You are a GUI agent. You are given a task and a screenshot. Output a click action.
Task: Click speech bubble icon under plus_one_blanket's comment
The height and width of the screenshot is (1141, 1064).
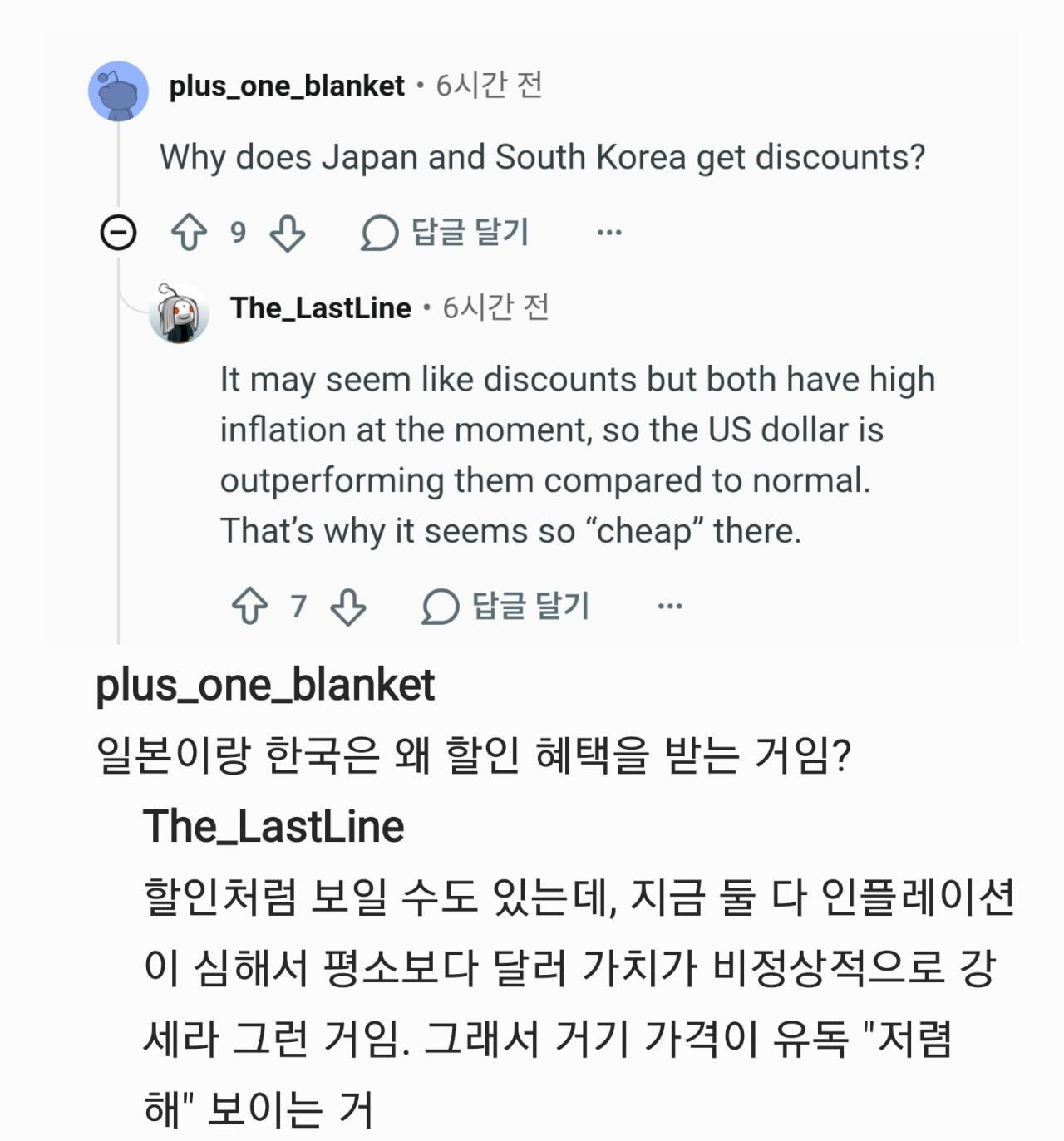(x=379, y=233)
